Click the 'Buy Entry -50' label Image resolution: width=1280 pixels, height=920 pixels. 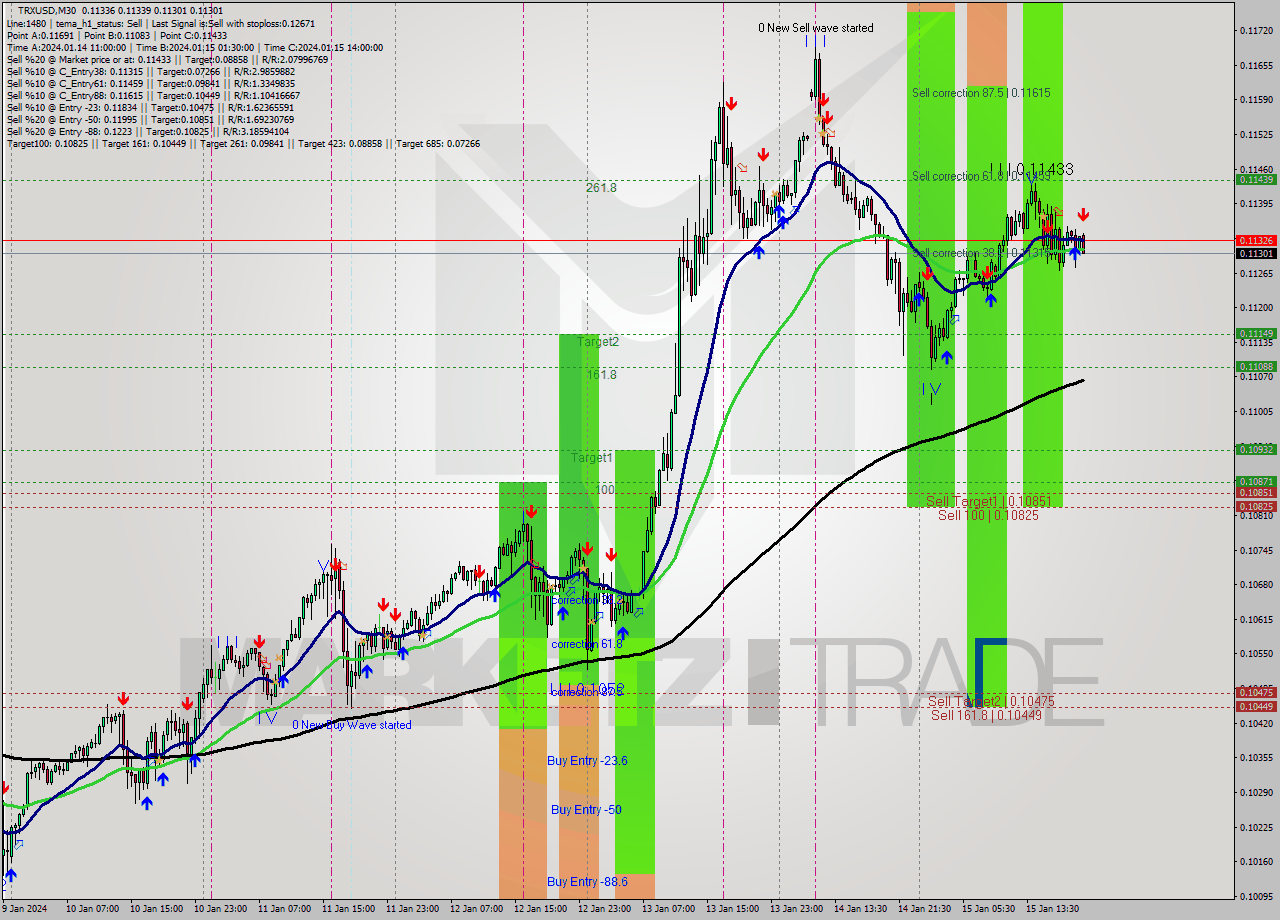[x=586, y=810]
